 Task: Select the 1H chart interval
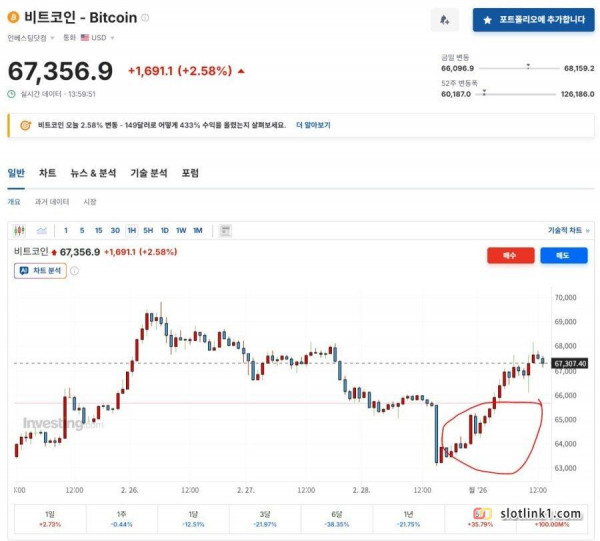pos(131,231)
